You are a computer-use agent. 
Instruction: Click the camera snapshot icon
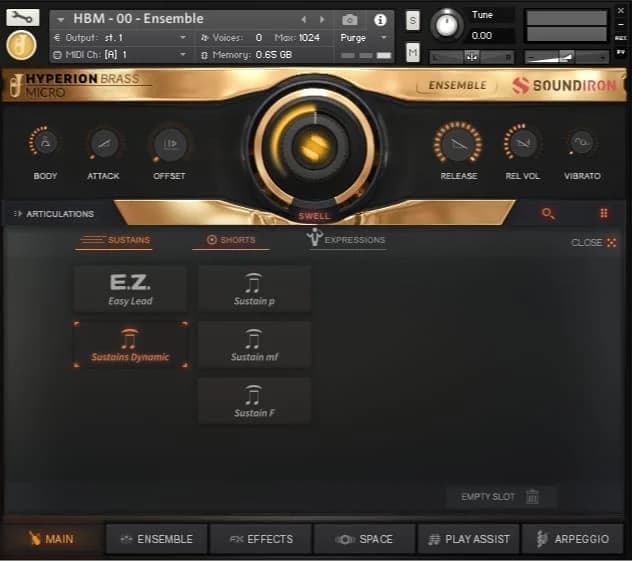[x=350, y=19]
